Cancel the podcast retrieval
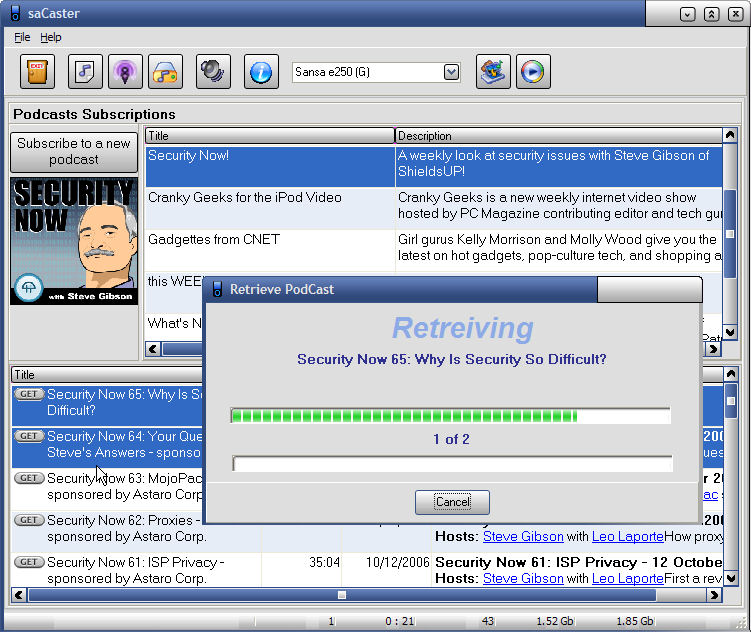This screenshot has height=632, width=751. click(452, 502)
